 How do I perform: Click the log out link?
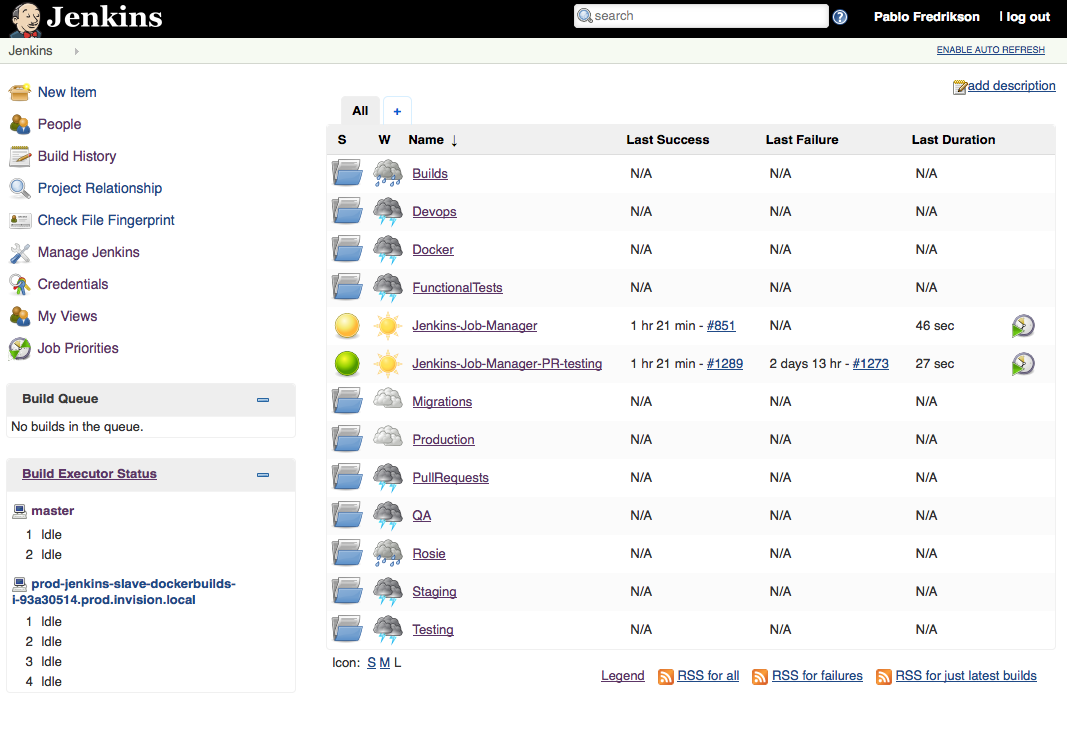click(x=1028, y=17)
